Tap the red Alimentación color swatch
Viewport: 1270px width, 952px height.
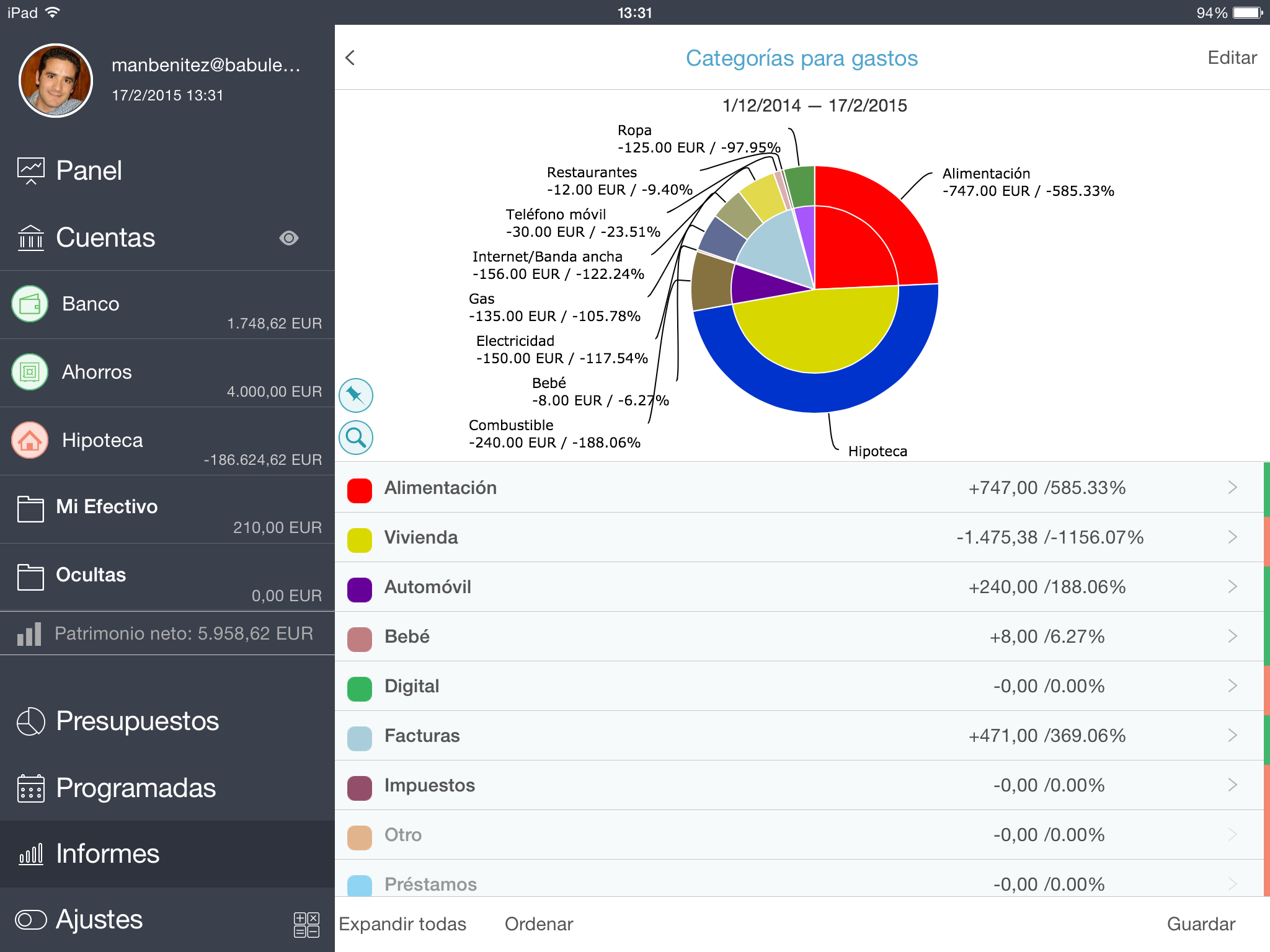pyautogui.click(x=360, y=490)
